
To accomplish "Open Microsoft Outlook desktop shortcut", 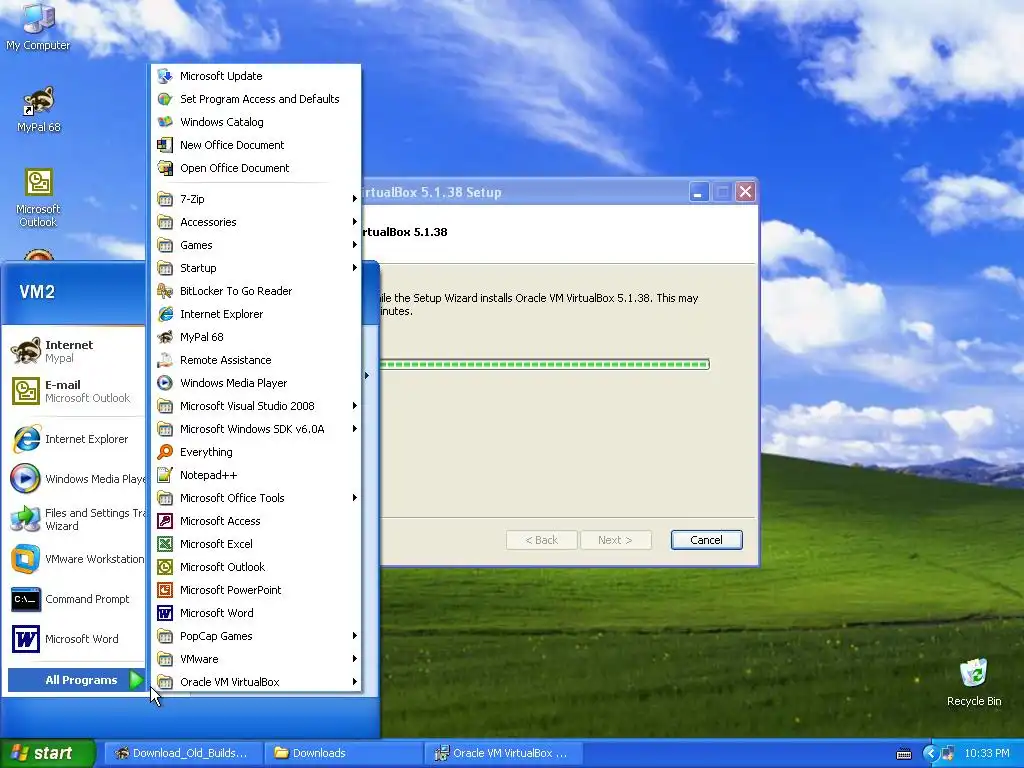I will pos(38,198).
